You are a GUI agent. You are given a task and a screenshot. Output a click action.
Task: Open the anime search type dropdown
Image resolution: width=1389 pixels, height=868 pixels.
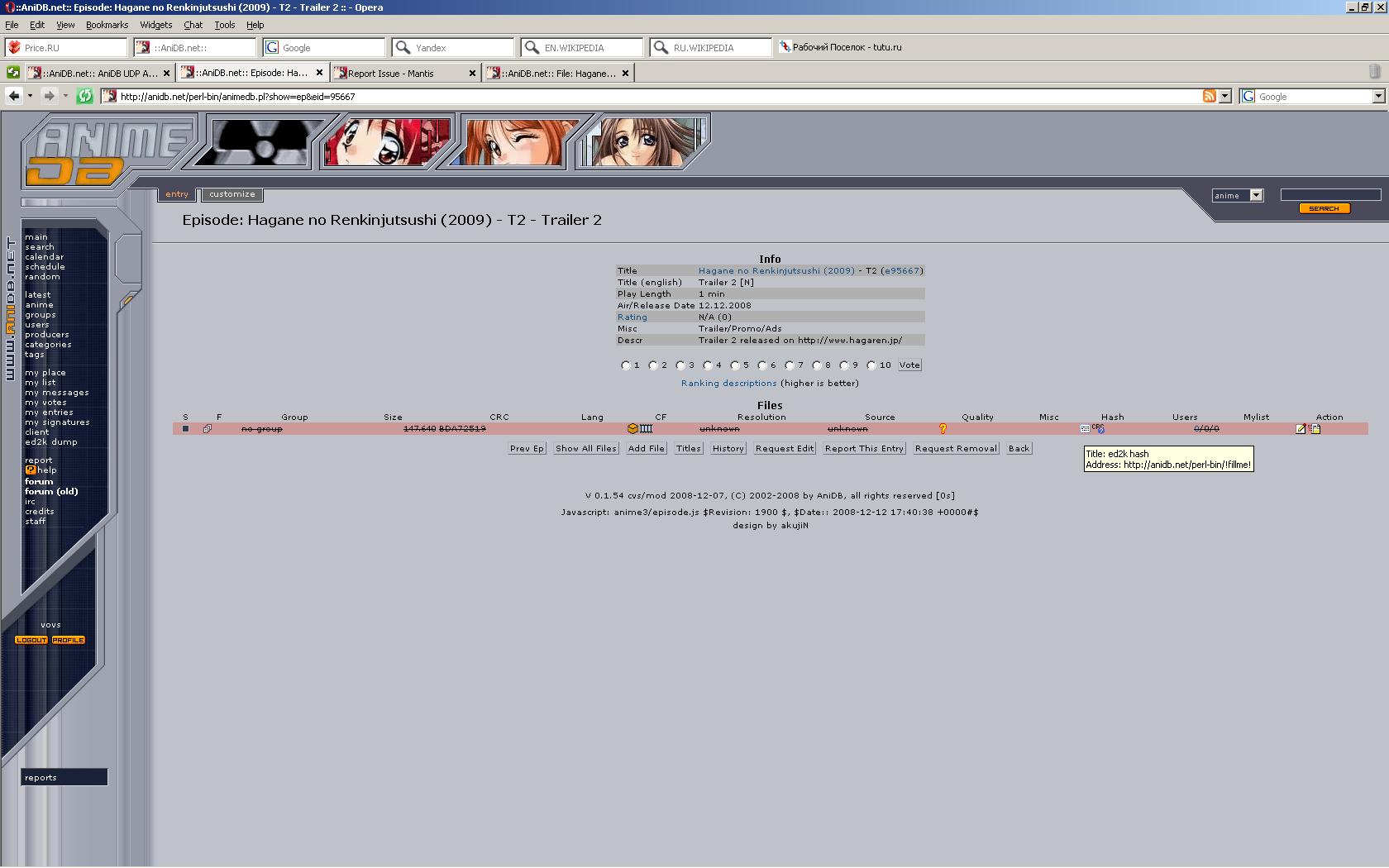pyautogui.click(x=1256, y=196)
